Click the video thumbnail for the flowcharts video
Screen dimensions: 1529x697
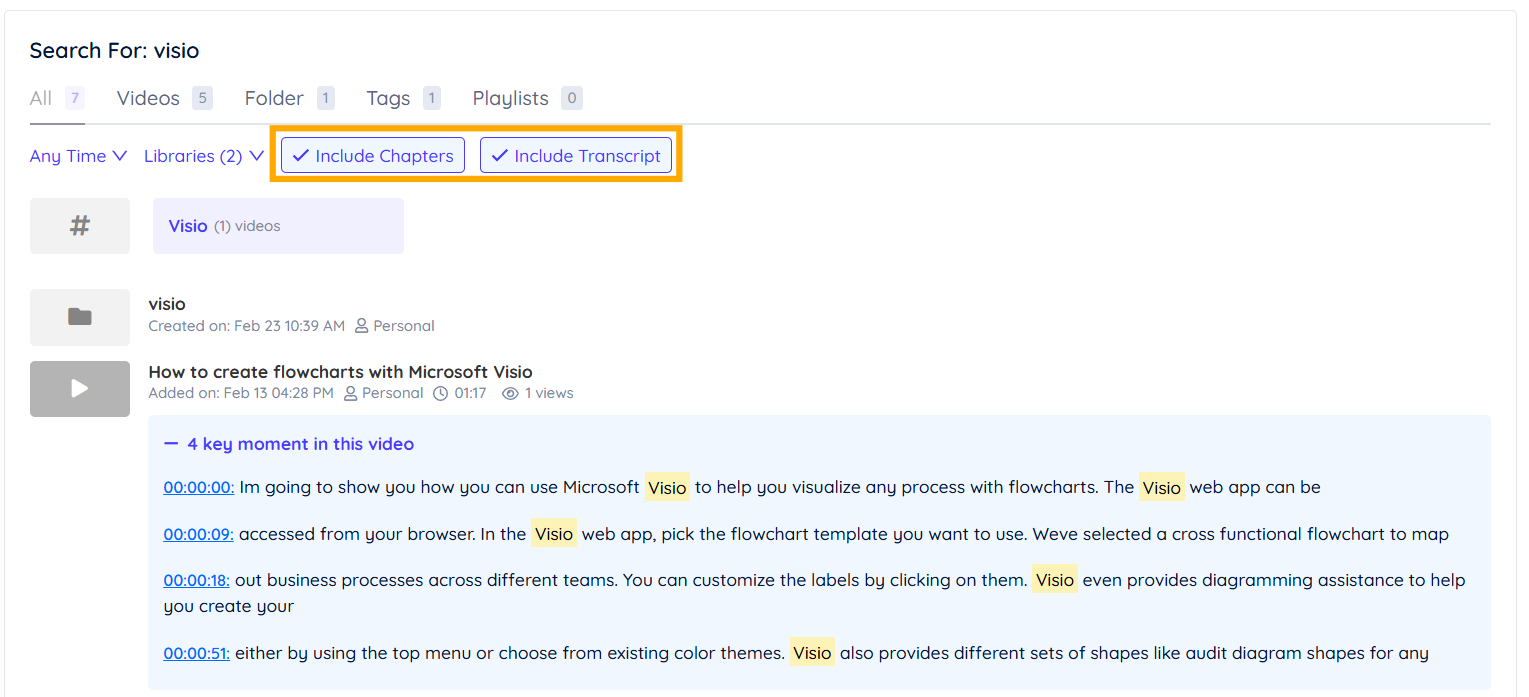[x=79, y=388]
